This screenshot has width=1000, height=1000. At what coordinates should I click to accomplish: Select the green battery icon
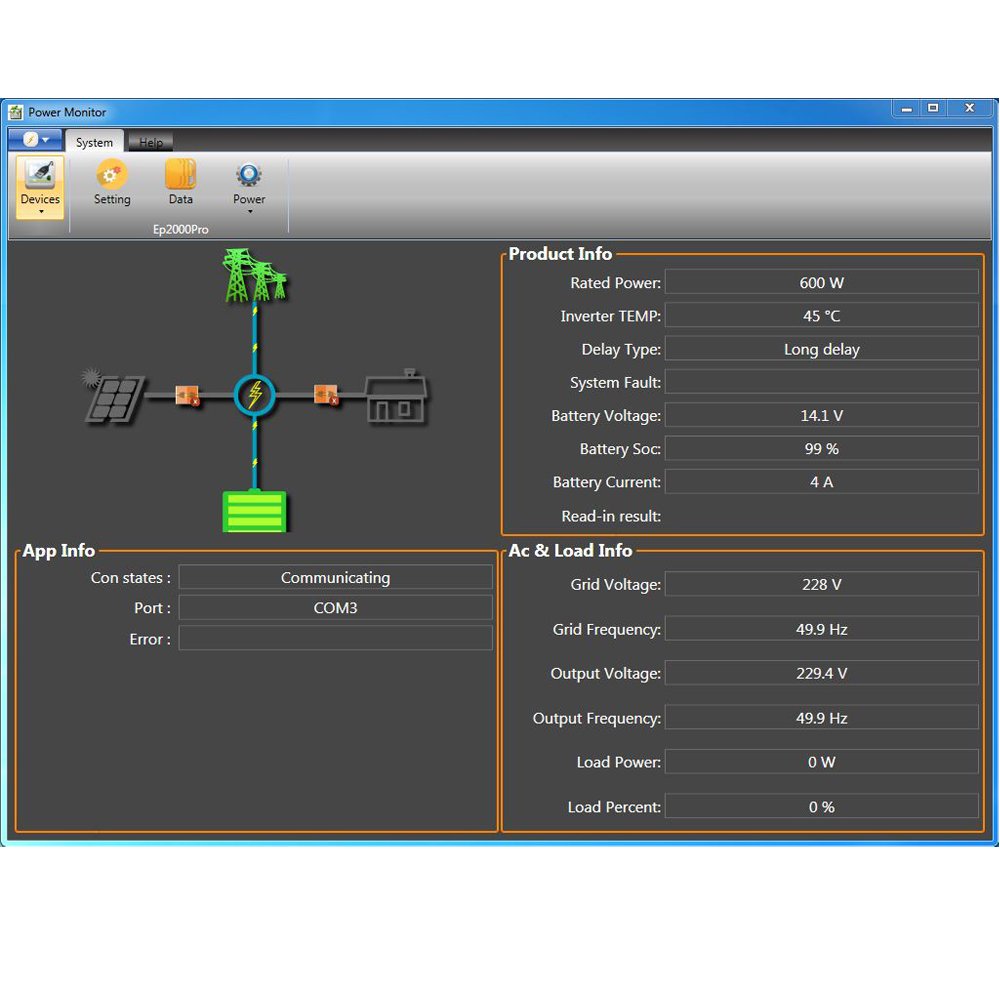[x=254, y=511]
